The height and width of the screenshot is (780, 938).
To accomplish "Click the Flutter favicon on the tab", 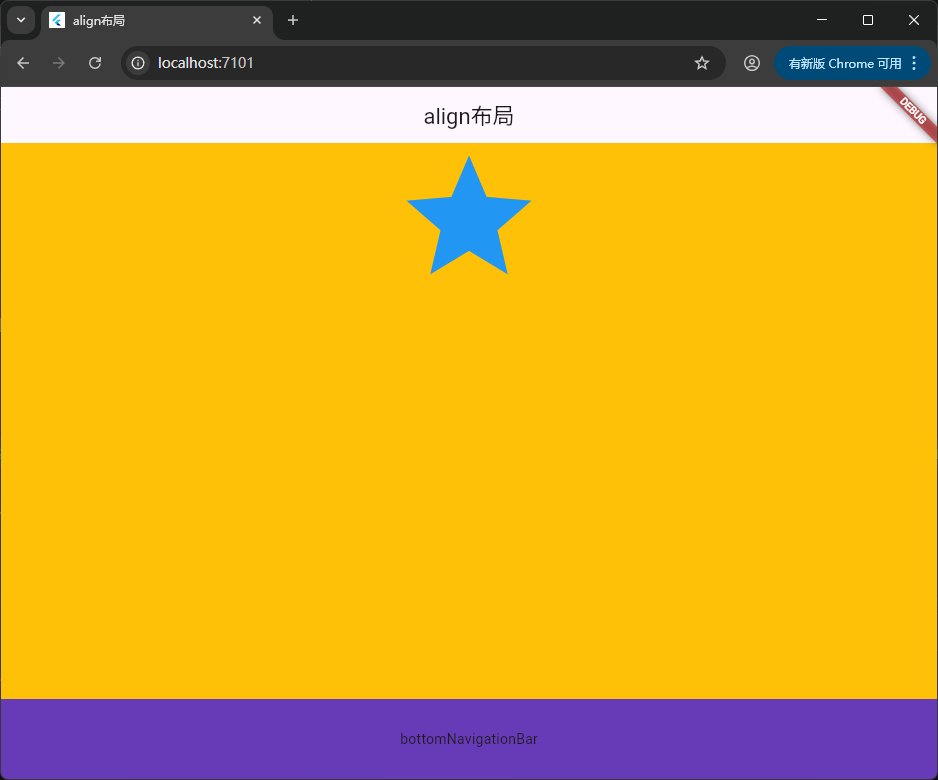I will (57, 20).
